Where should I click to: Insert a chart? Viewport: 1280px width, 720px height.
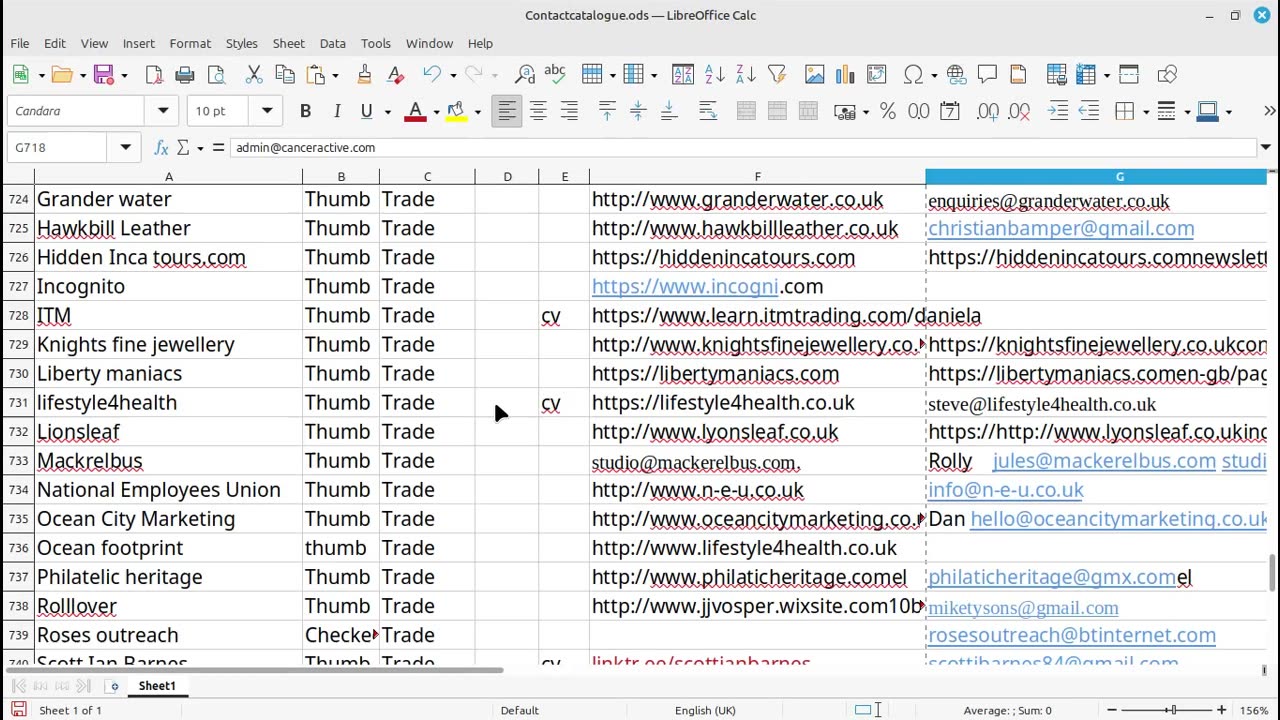pyautogui.click(x=845, y=75)
